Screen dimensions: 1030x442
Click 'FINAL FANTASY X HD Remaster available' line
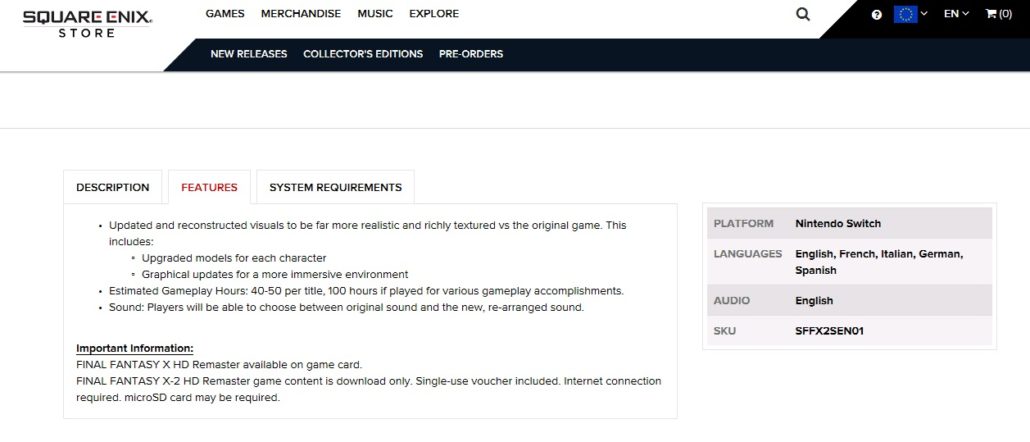[219, 365]
